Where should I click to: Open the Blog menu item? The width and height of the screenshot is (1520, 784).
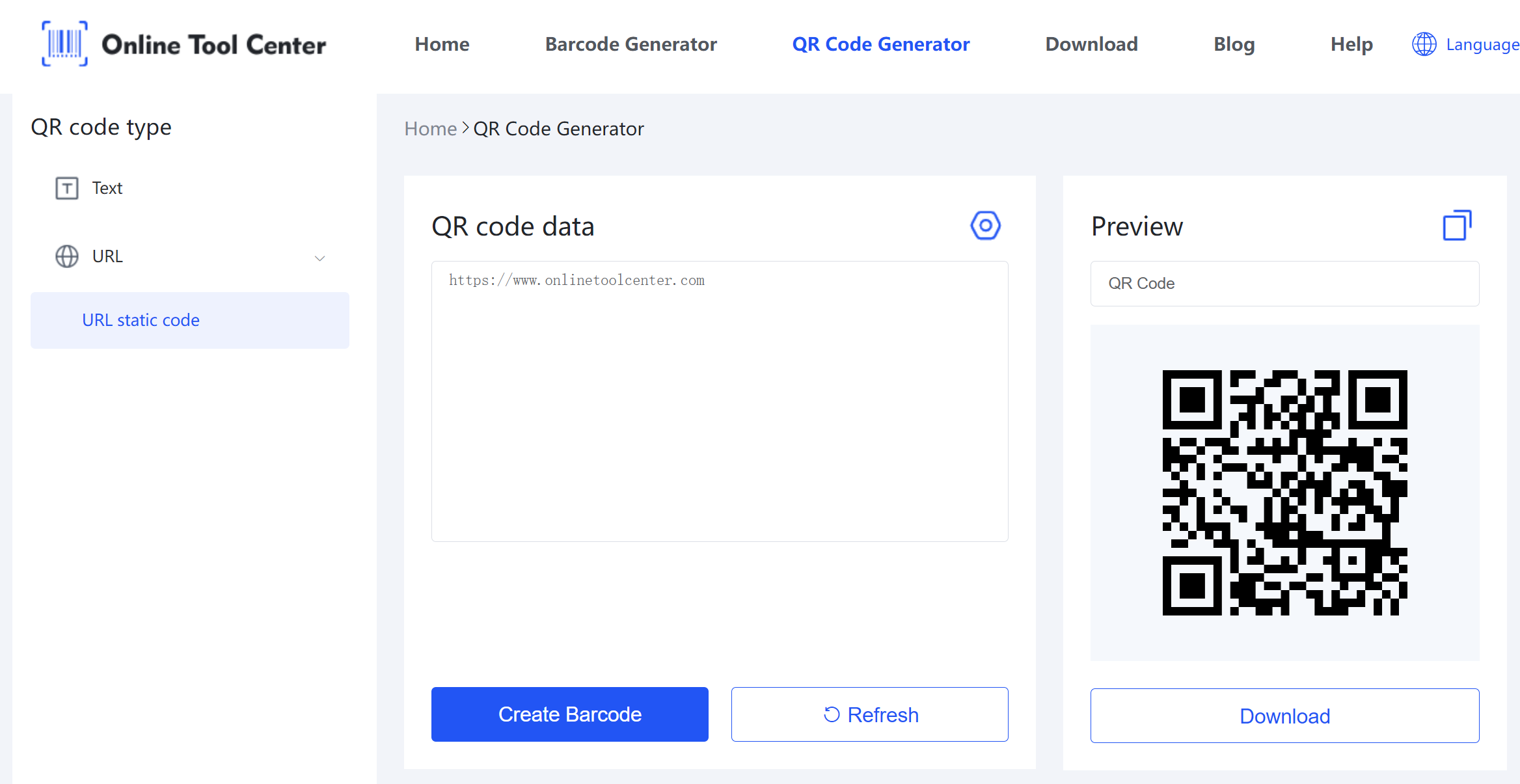click(x=1232, y=45)
